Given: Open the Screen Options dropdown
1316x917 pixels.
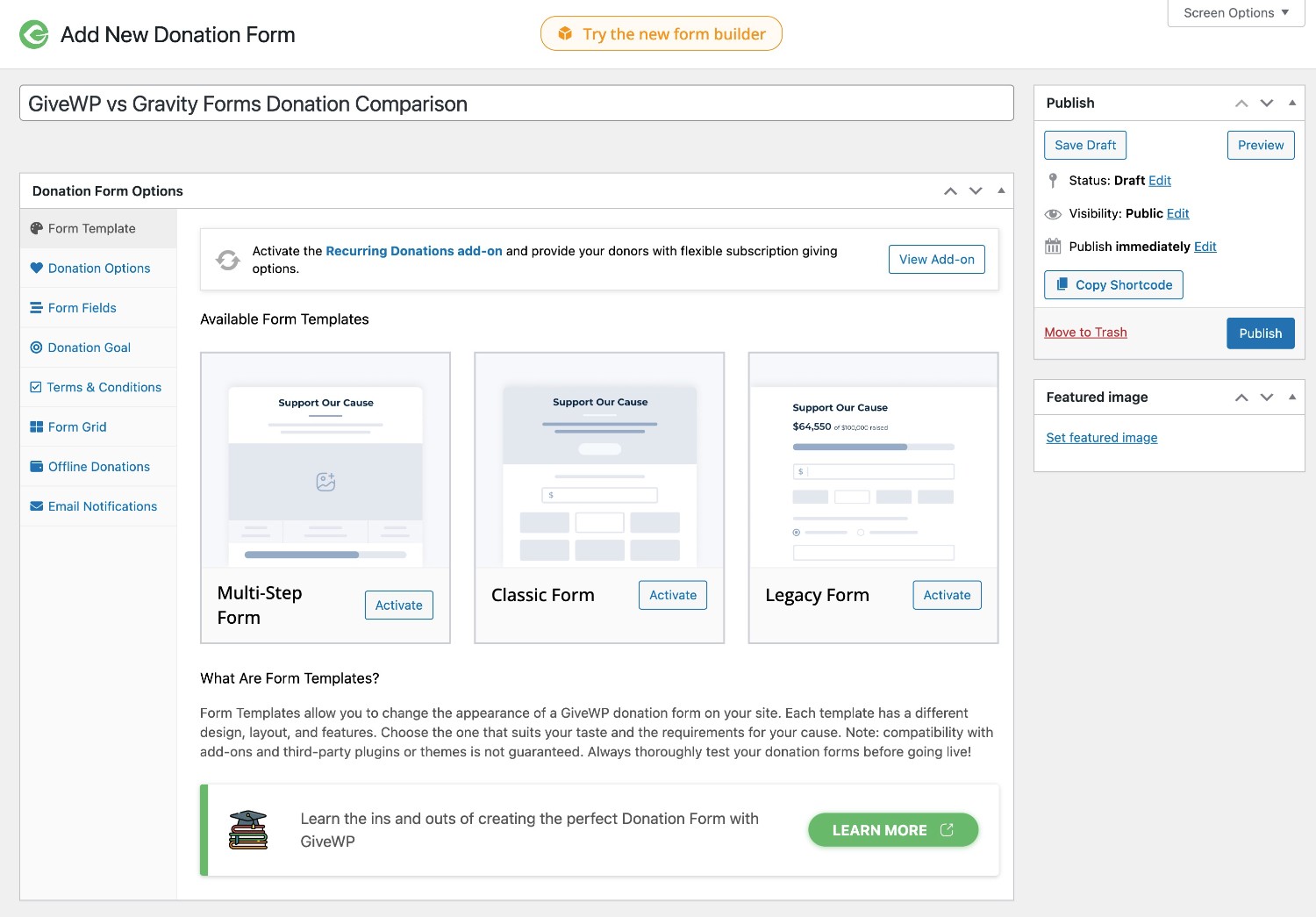Looking at the screenshot, I should pyautogui.click(x=1236, y=13).
